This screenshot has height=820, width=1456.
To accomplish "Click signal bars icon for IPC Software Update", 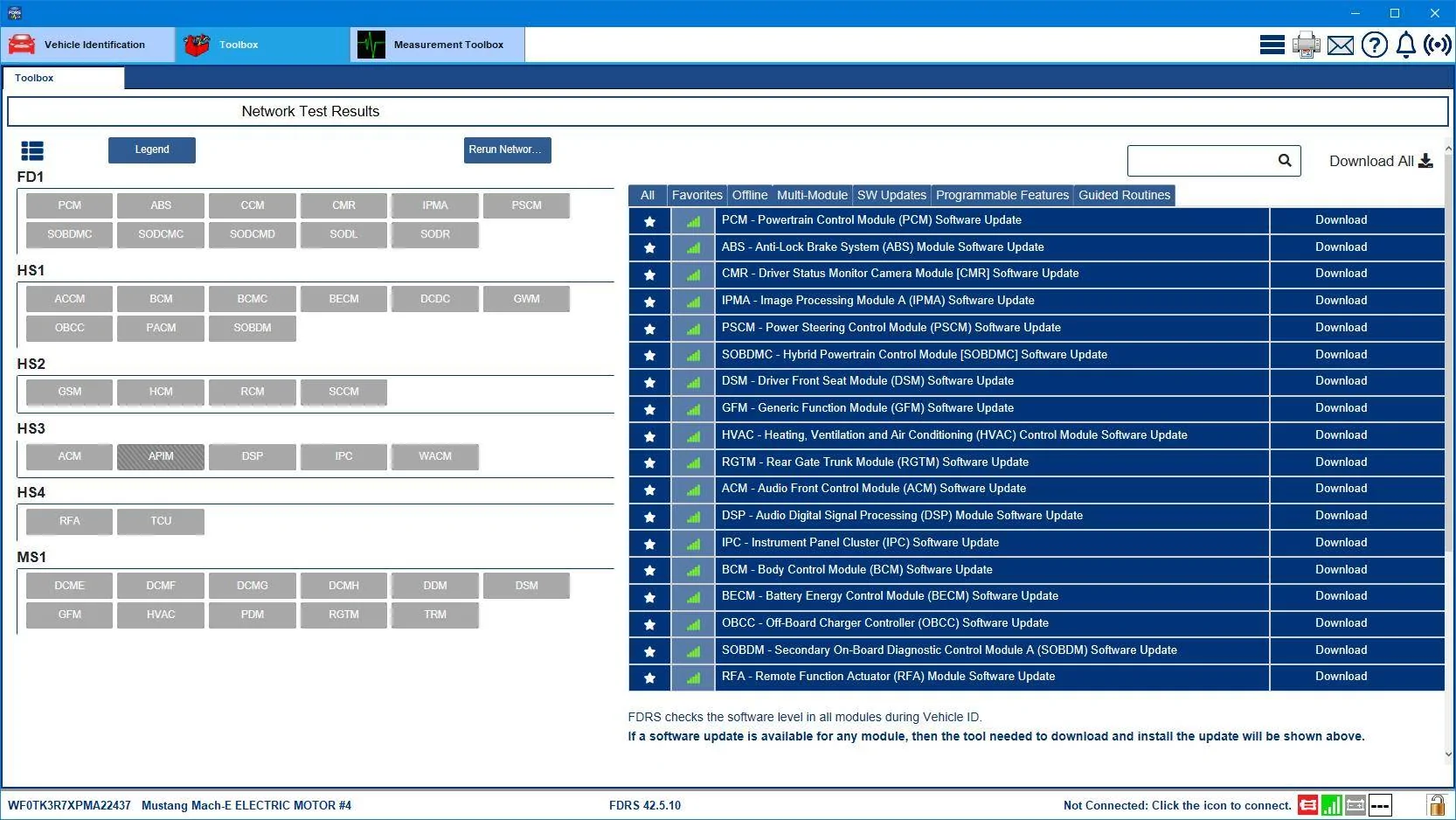I will 693,544.
